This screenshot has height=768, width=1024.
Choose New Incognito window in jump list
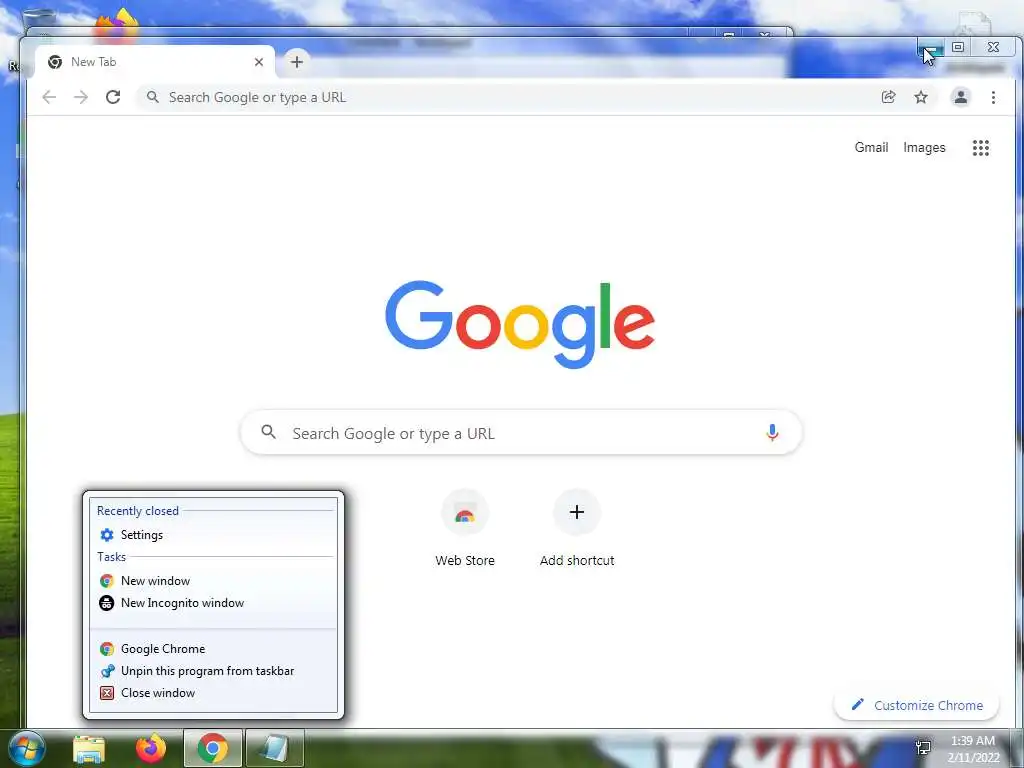(213, 603)
